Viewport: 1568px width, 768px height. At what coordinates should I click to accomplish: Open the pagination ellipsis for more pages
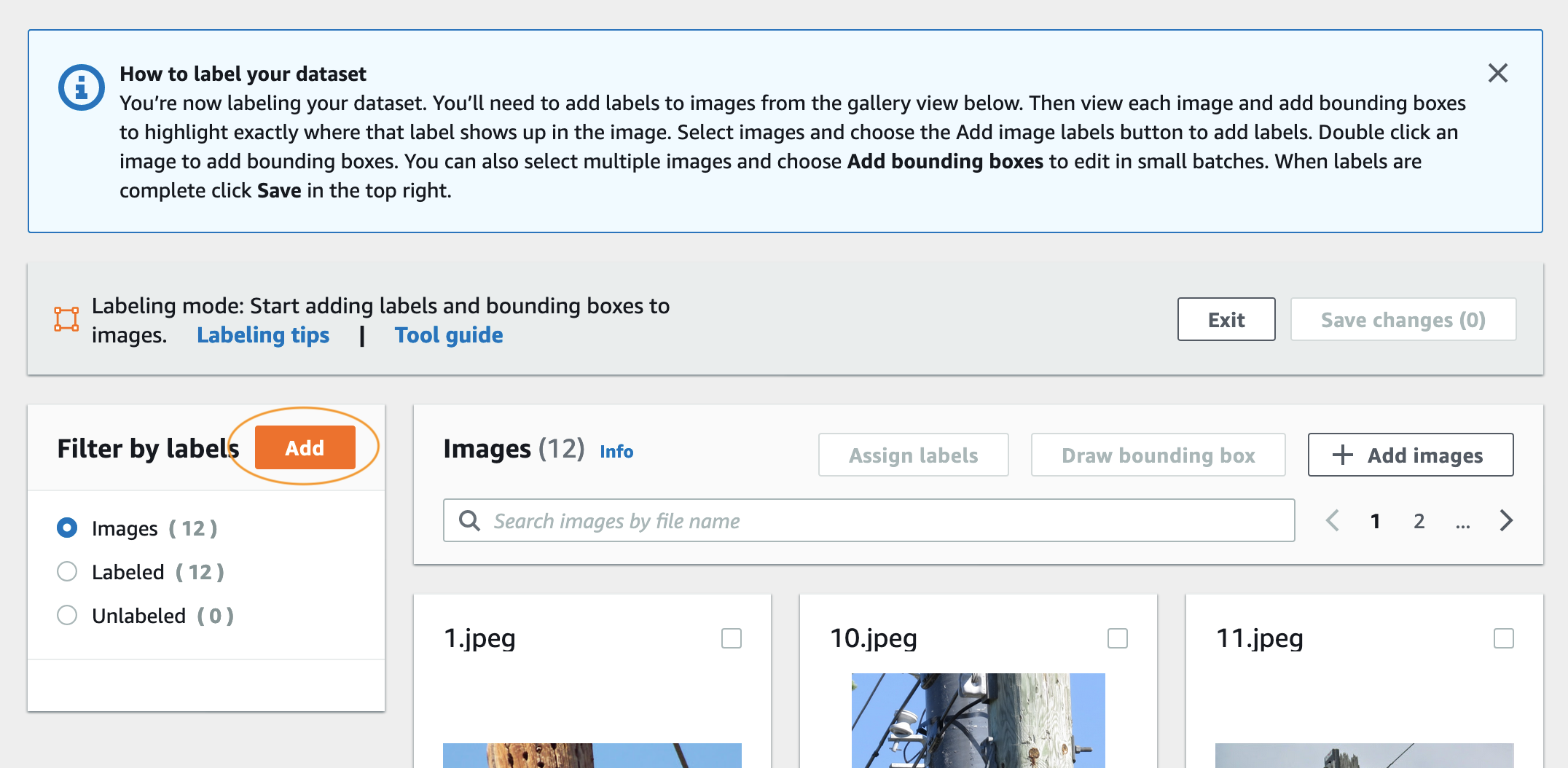pos(1463,522)
